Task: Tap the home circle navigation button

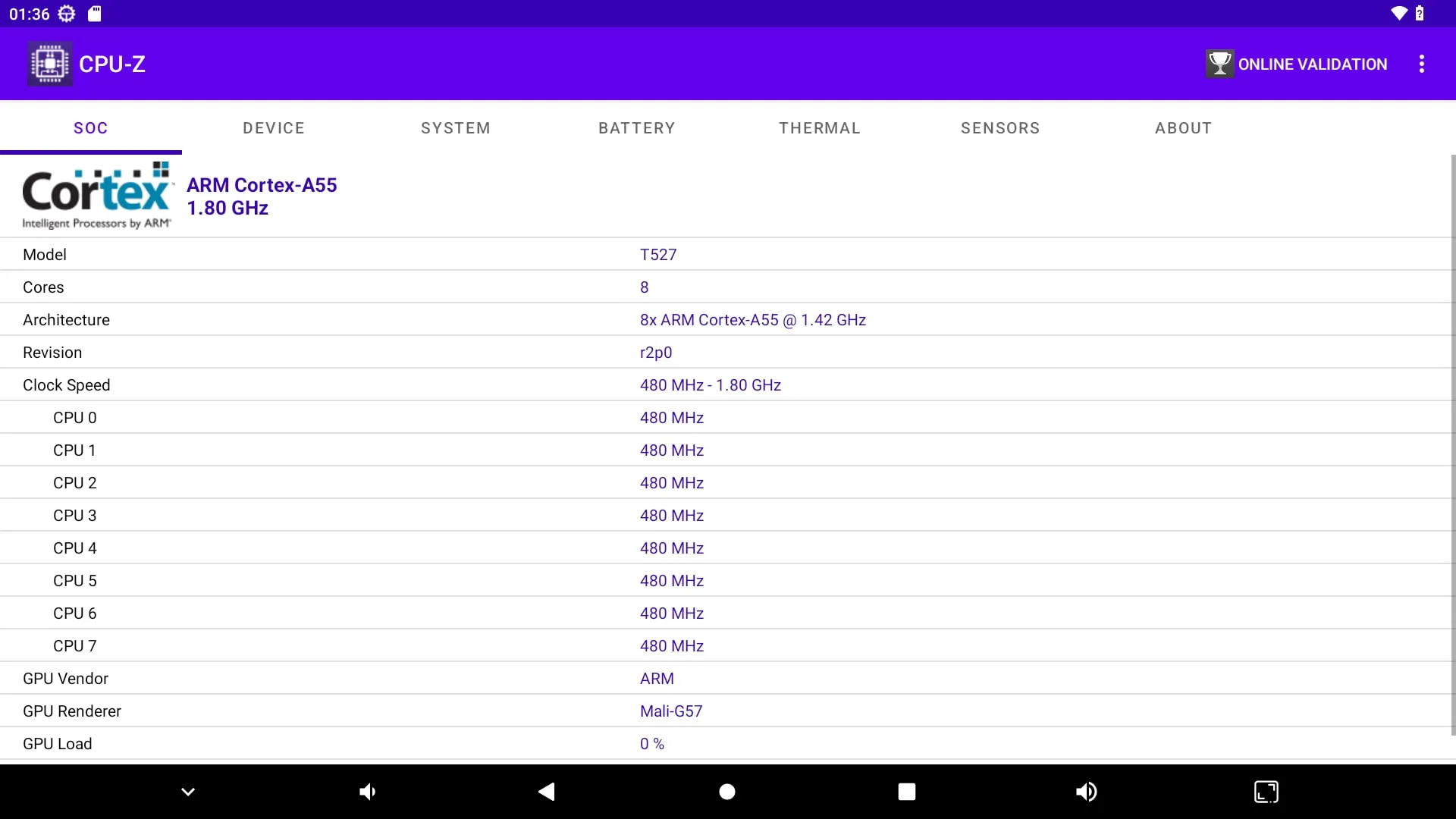Action: coord(726,792)
